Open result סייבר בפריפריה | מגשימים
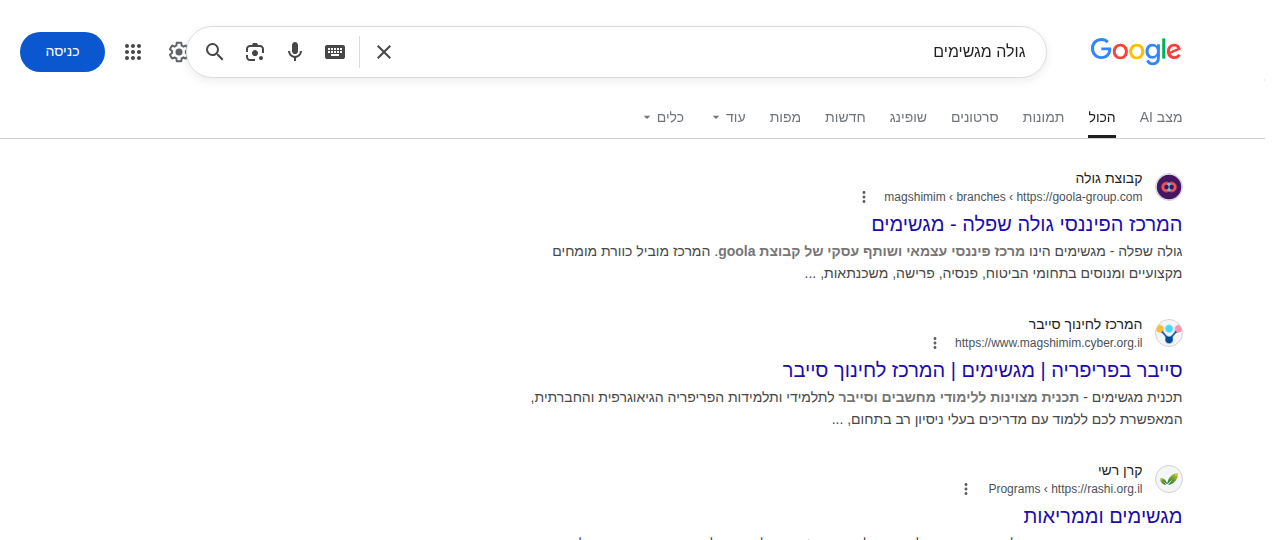Viewport: 1280px width, 540px height. point(982,370)
